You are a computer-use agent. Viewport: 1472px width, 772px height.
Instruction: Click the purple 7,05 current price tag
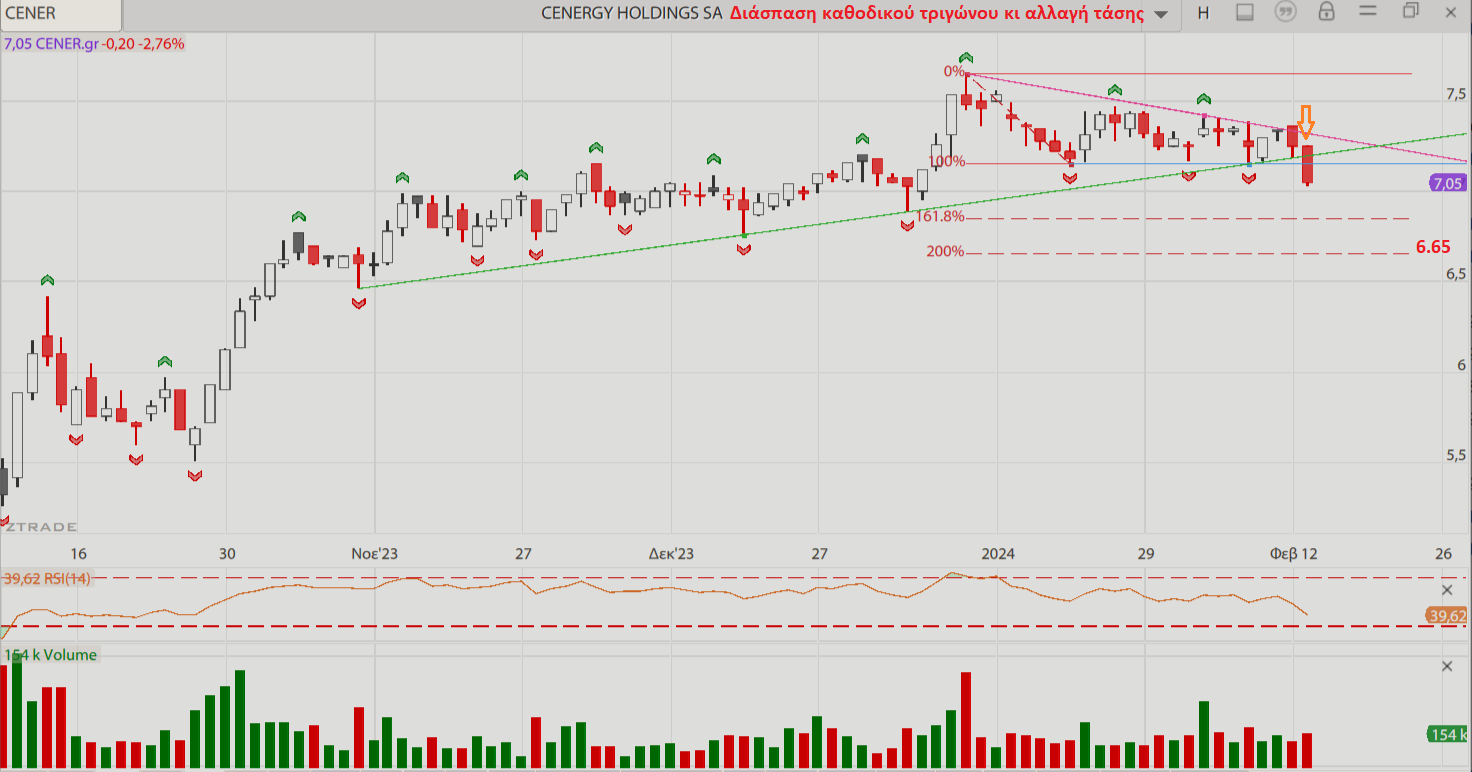(x=1447, y=183)
